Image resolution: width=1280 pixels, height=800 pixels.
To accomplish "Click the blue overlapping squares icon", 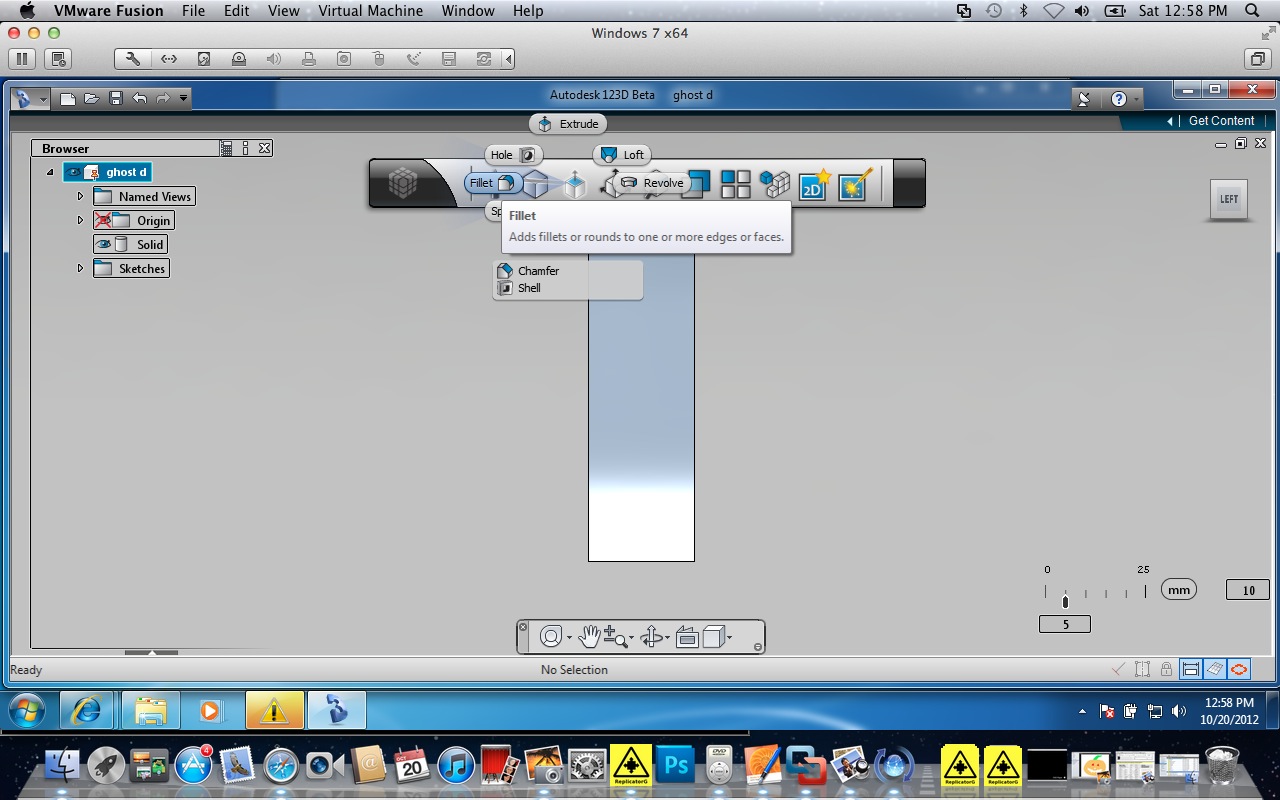I will pyautogui.click(x=697, y=184).
